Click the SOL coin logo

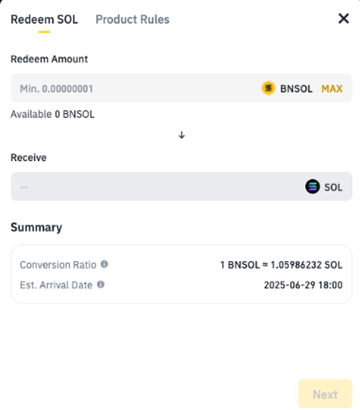312,187
